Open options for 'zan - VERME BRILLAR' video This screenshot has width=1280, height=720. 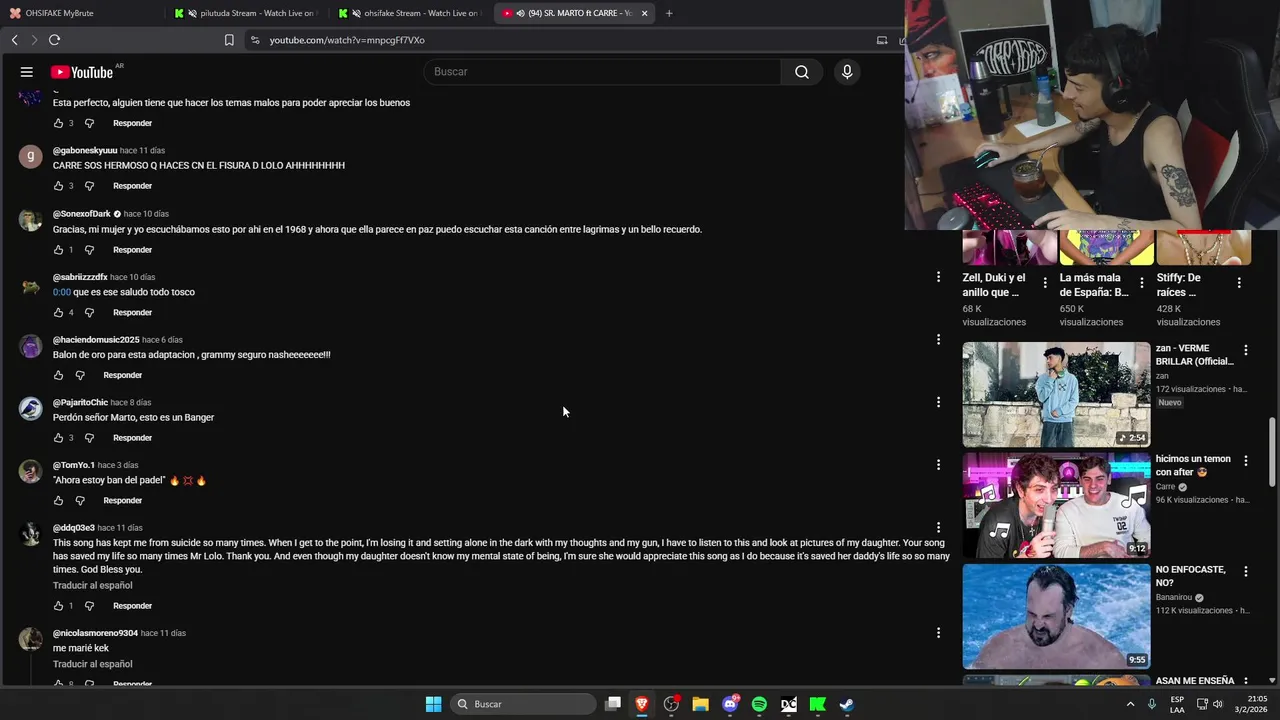pos(1246,350)
